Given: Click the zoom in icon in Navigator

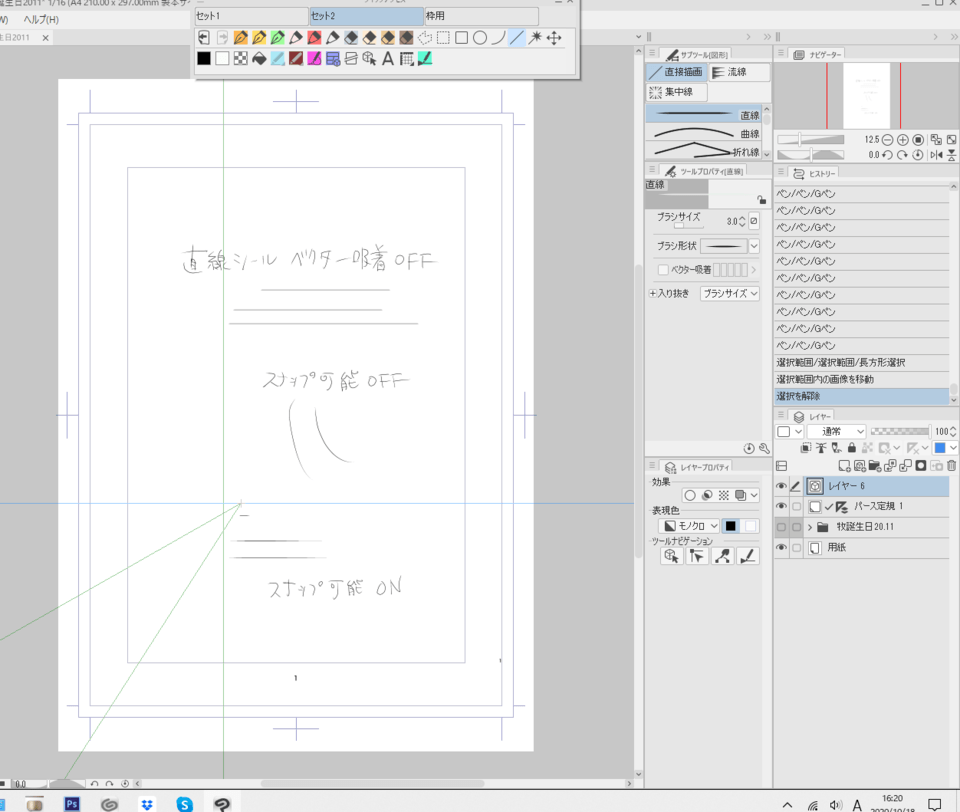Looking at the screenshot, I should (902, 140).
